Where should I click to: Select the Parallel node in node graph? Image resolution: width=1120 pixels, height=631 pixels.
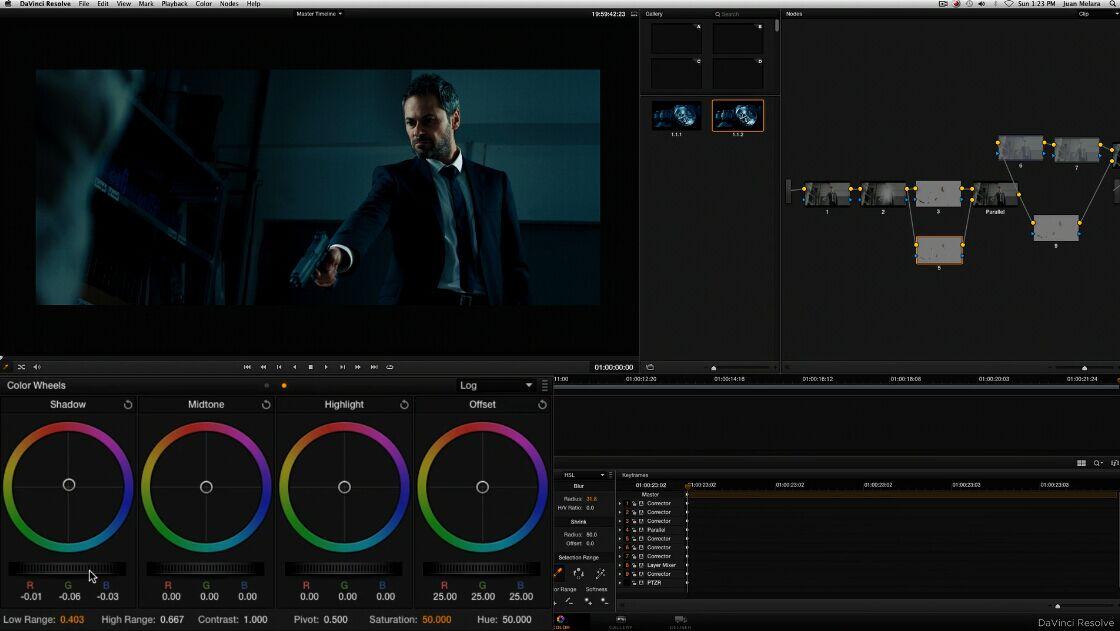click(996, 194)
